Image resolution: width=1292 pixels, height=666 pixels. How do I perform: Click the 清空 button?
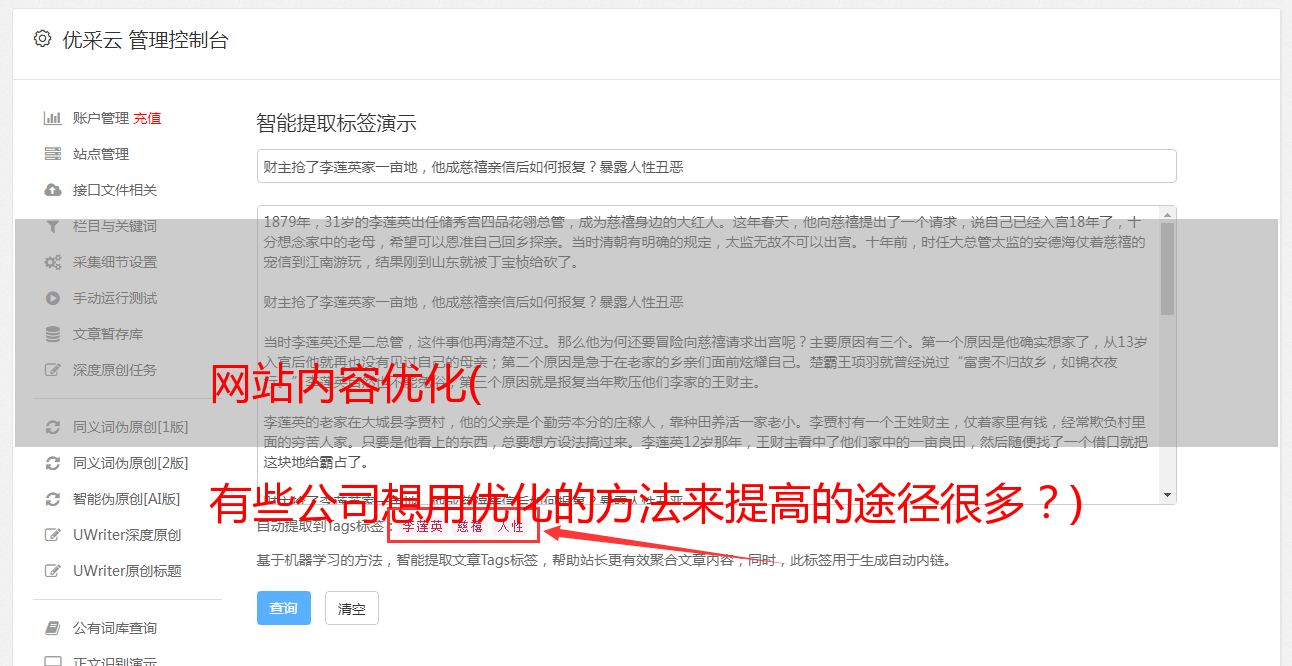click(x=352, y=608)
